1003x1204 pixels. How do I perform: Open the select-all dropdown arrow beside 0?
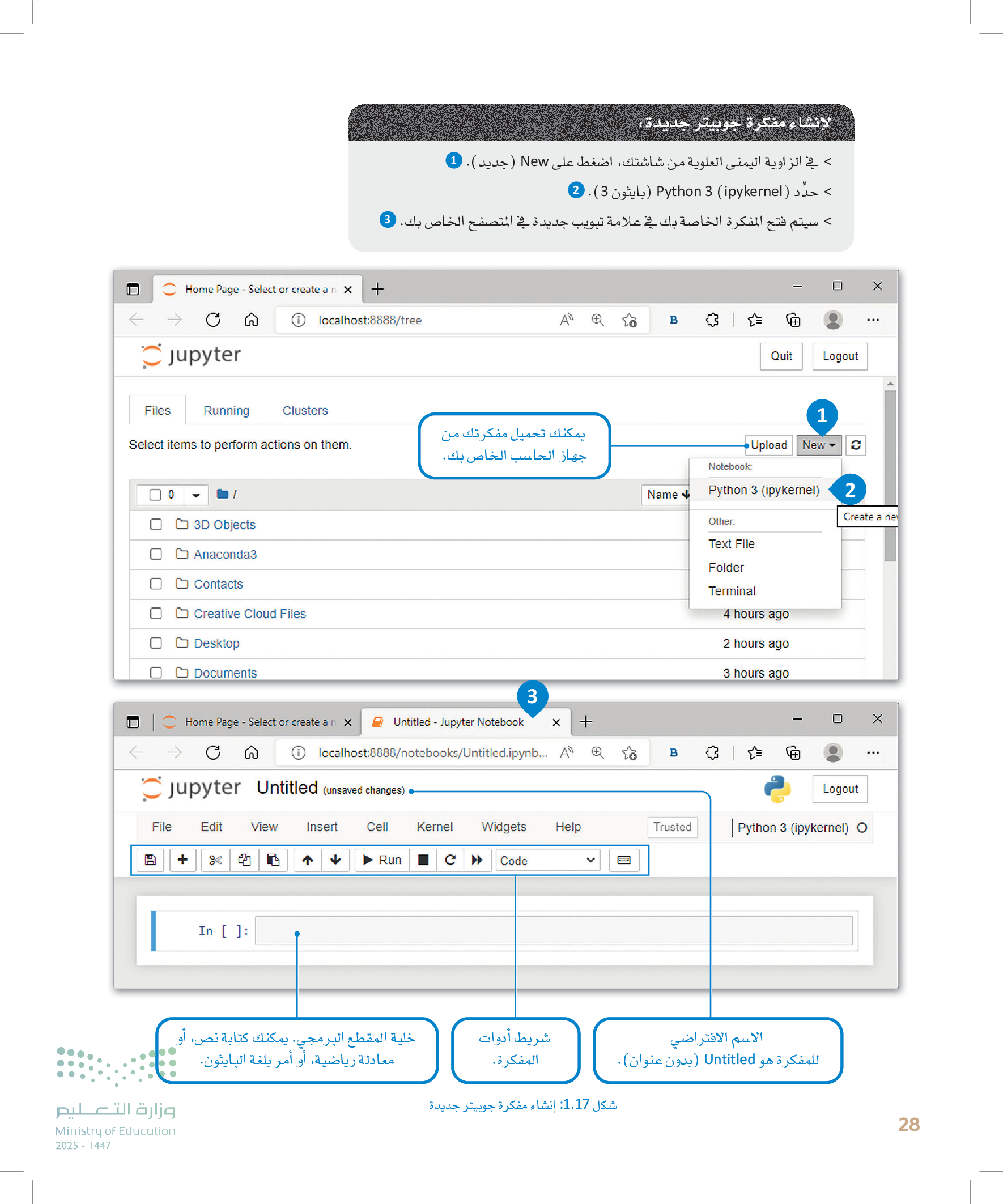[x=195, y=495]
